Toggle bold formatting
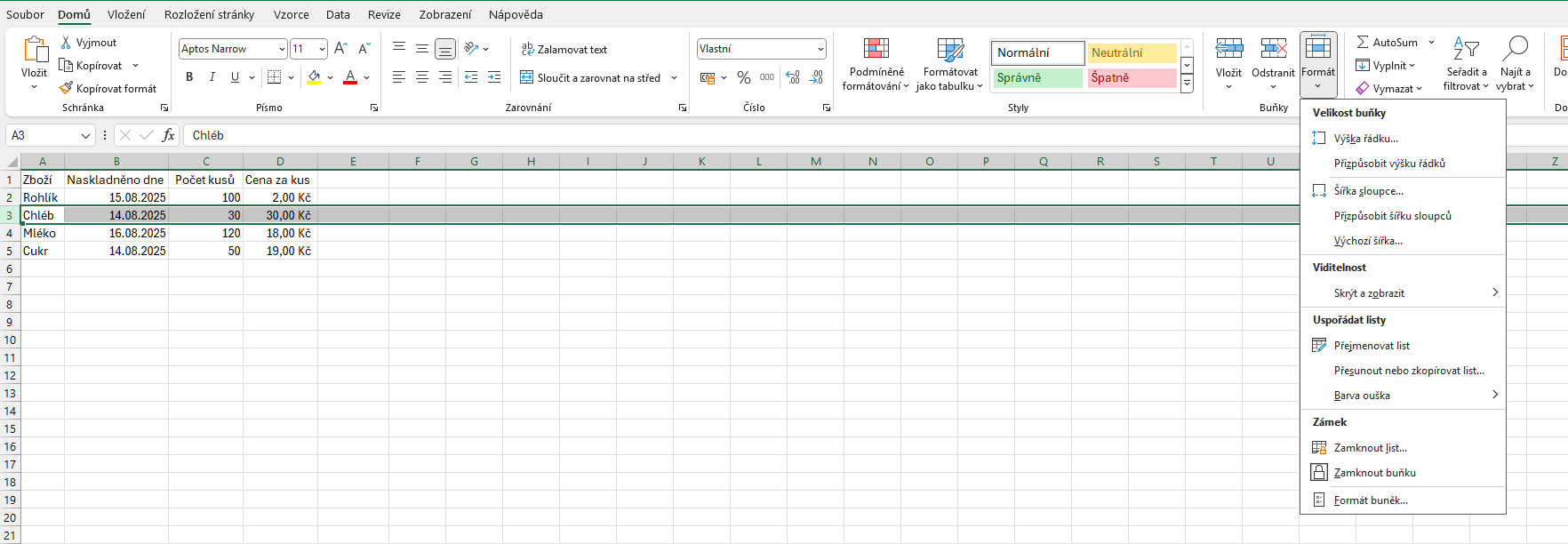The width and height of the screenshot is (1568, 544). coord(189,77)
